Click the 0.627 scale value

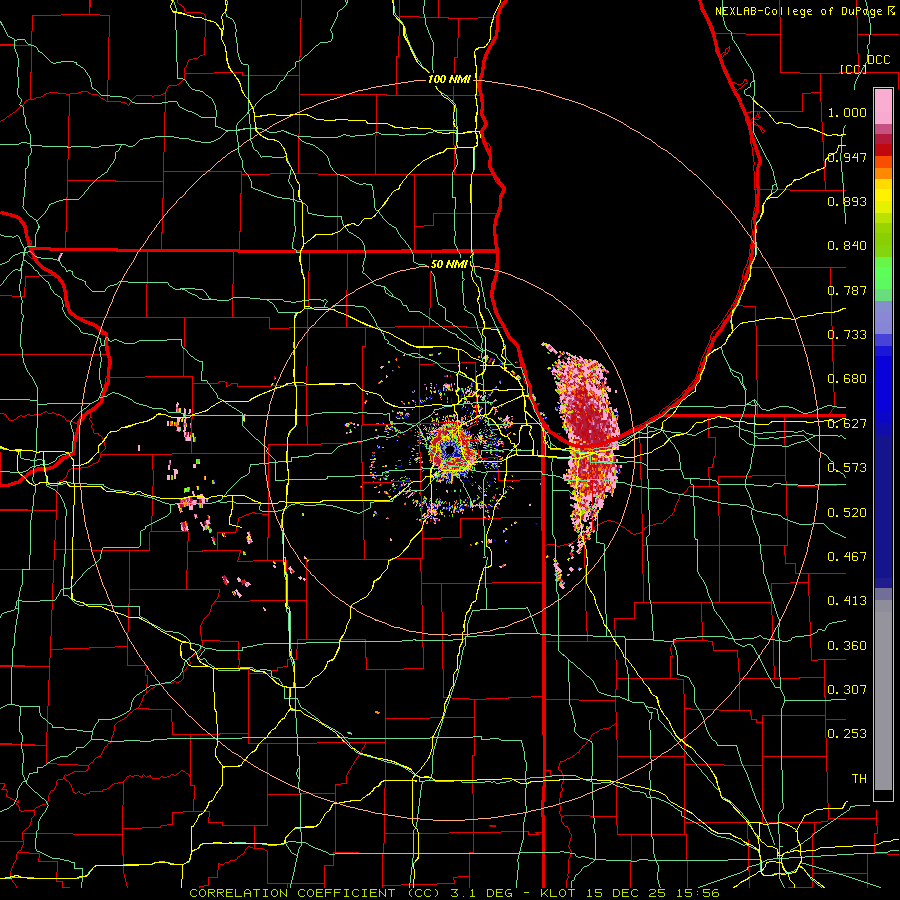(x=847, y=424)
